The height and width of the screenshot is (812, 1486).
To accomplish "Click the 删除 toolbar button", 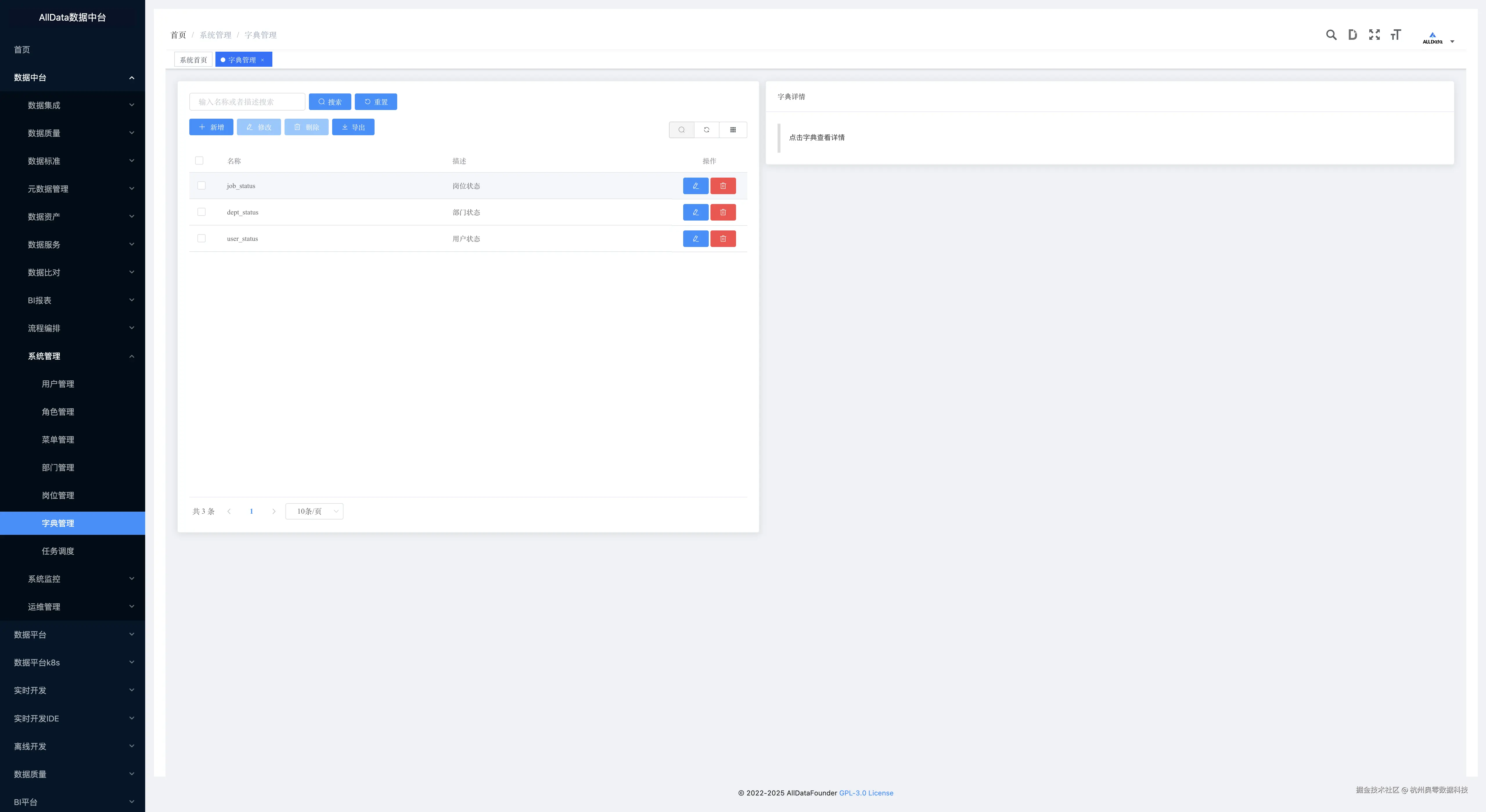I will (306, 127).
